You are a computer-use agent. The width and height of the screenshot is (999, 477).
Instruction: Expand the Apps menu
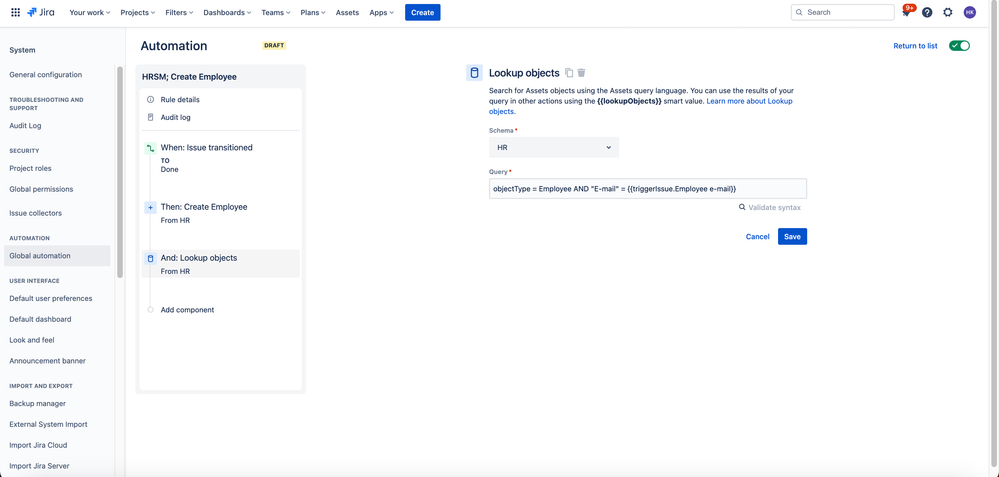point(382,12)
